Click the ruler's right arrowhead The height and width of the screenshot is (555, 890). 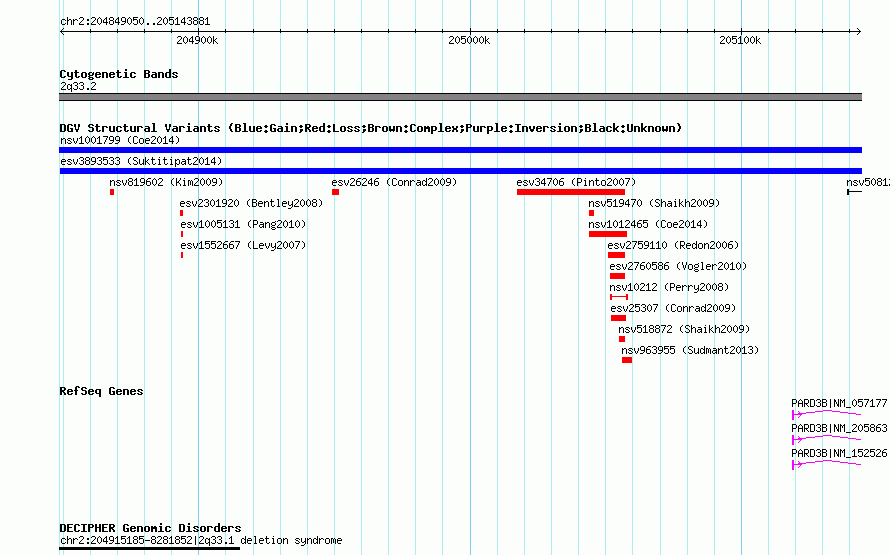click(x=858, y=32)
